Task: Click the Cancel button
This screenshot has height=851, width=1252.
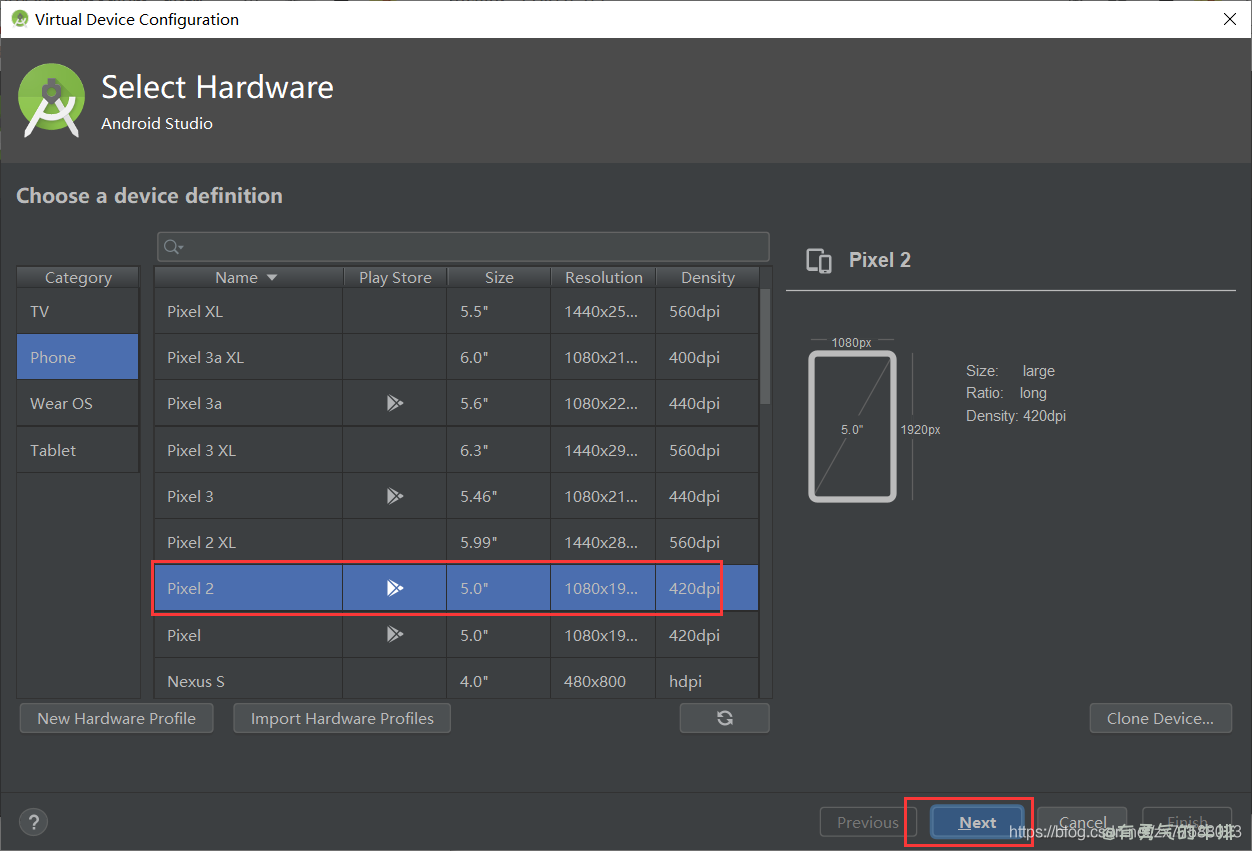Action: pos(1082,822)
